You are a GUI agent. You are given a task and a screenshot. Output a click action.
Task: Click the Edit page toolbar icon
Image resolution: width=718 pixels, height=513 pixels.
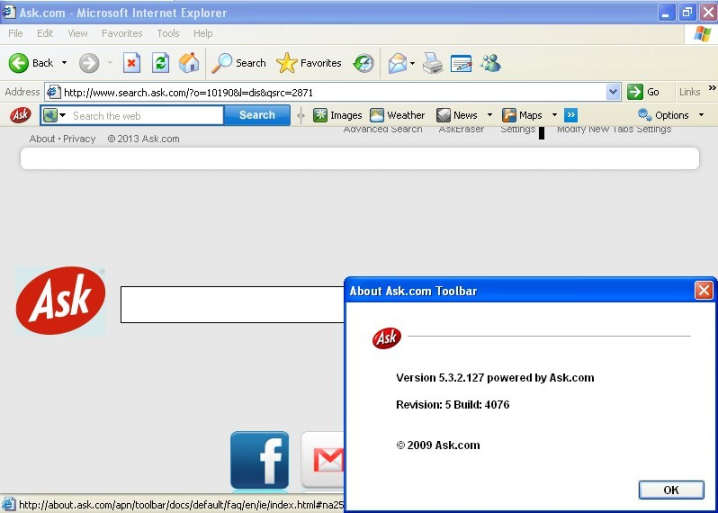pyautogui.click(x=461, y=63)
